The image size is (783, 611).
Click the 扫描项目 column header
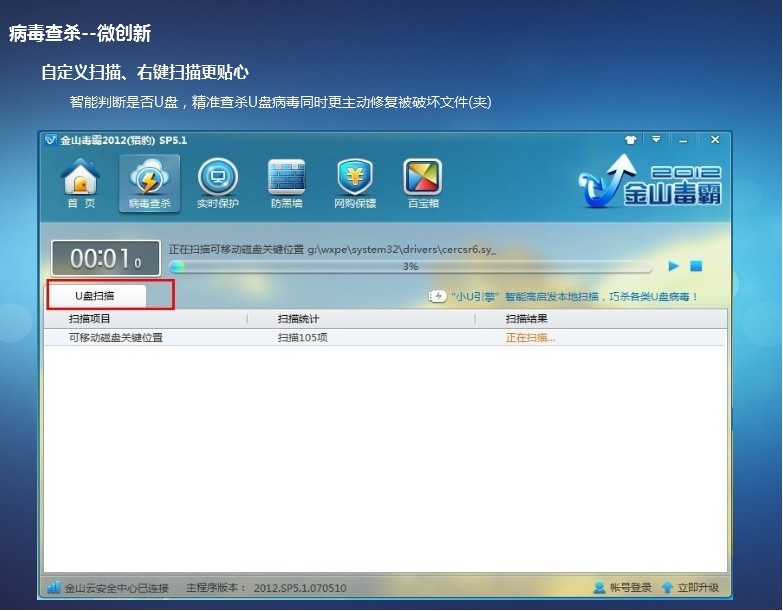pyautogui.click(x=90, y=319)
